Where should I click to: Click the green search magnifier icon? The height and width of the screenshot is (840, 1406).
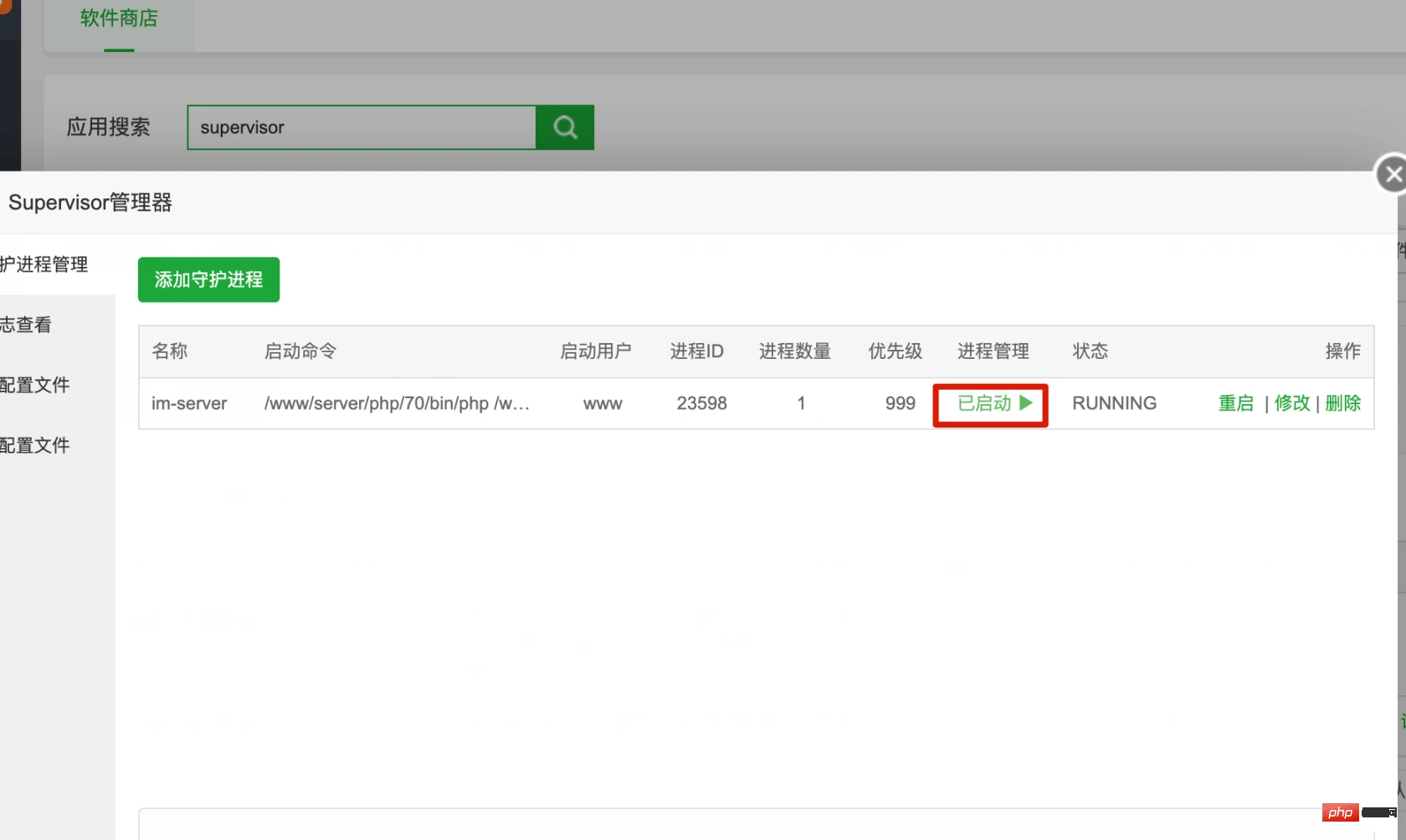565,127
